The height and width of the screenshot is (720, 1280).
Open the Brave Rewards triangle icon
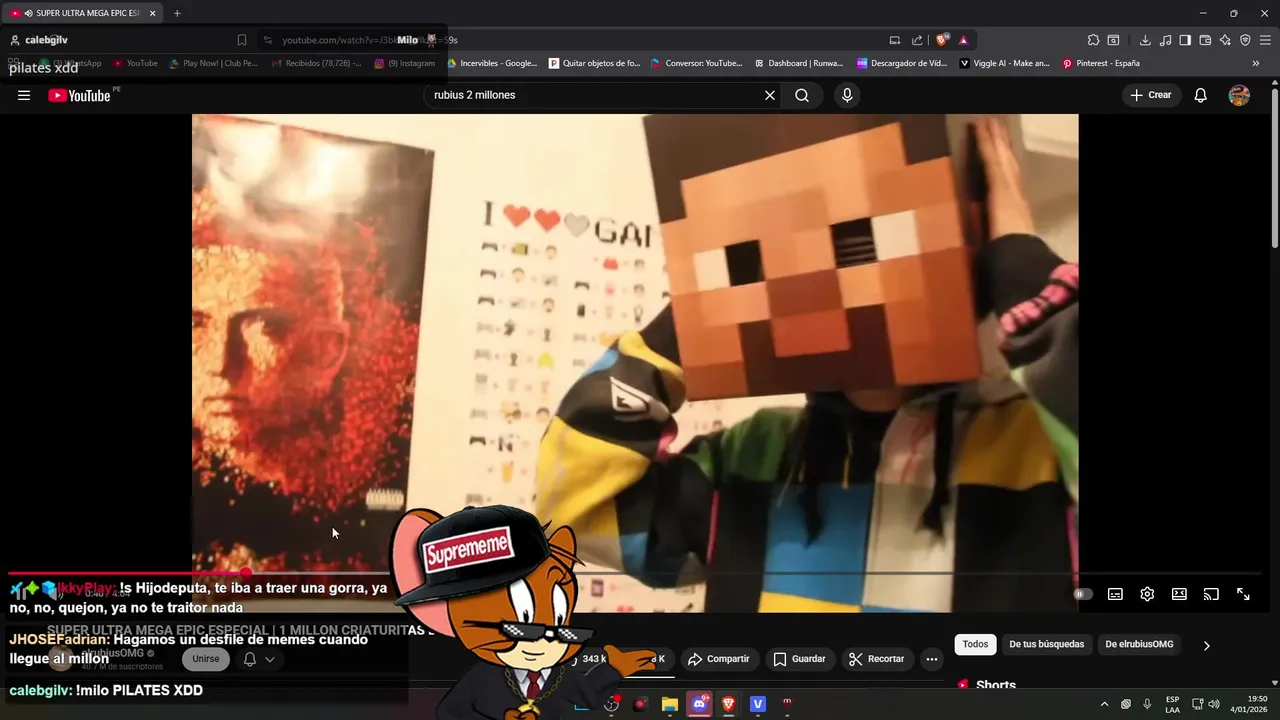[x=963, y=40]
